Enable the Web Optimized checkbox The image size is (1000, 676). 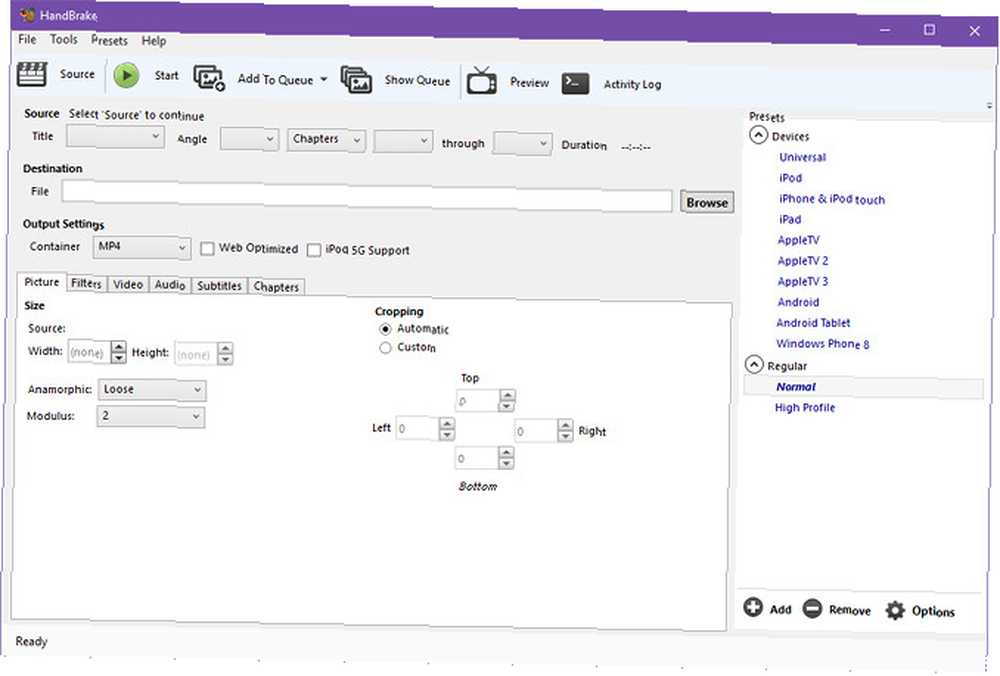click(207, 249)
